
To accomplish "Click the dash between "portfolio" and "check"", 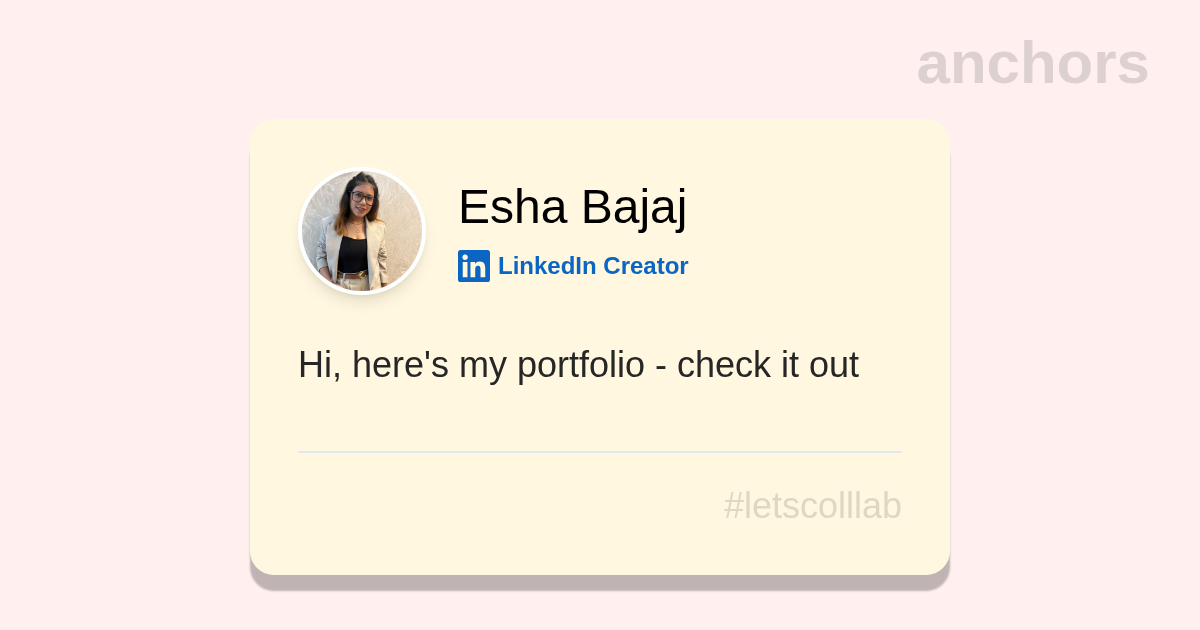I will point(661,367).
